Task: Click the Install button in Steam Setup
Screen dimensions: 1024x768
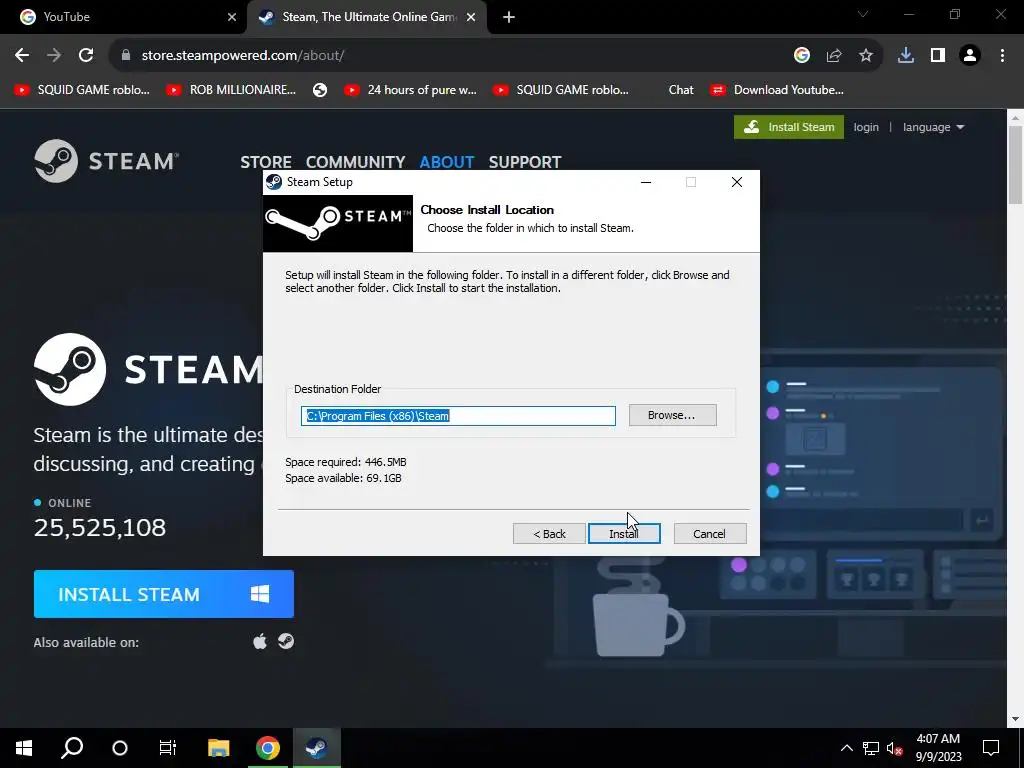Action: [x=624, y=534]
